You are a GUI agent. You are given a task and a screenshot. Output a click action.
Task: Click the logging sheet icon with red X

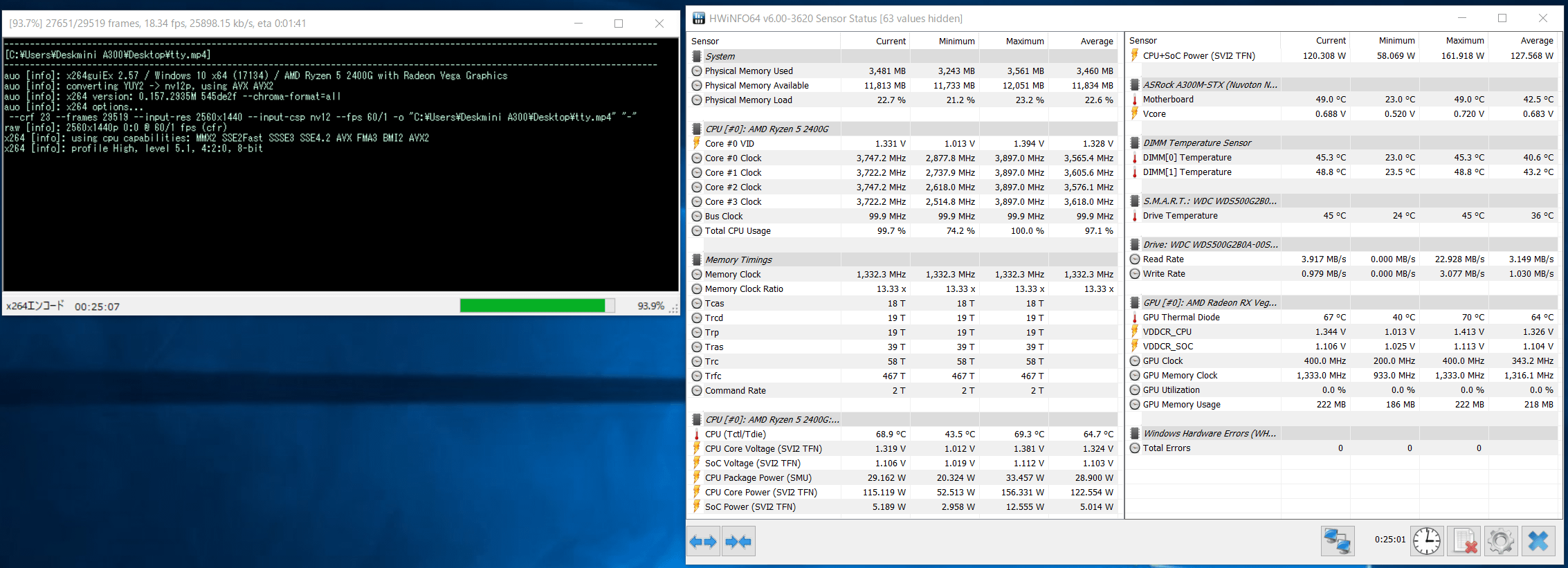pos(1464,540)
